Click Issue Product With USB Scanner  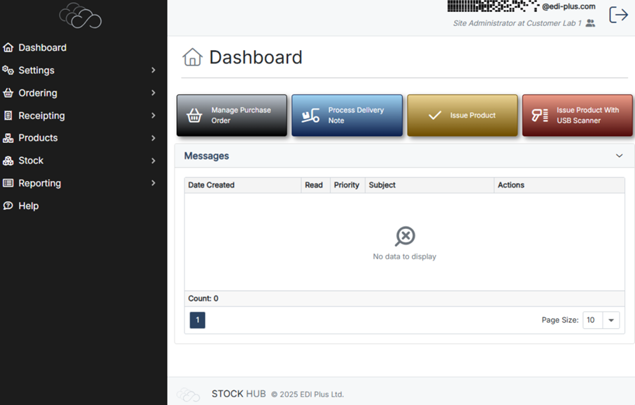(x=577, y=115)
